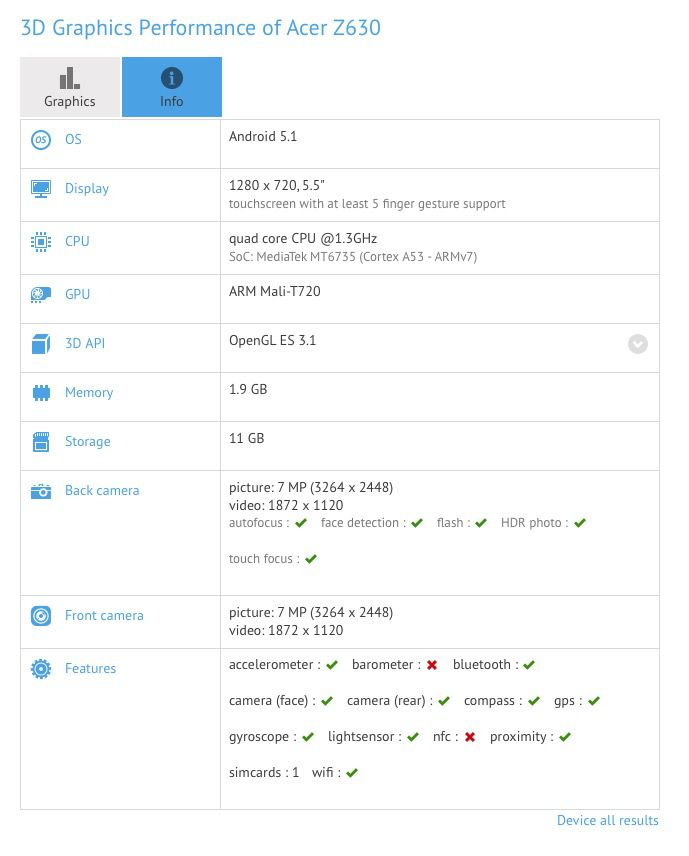
Task: Click the OS row icon
Action: [41, 140]
